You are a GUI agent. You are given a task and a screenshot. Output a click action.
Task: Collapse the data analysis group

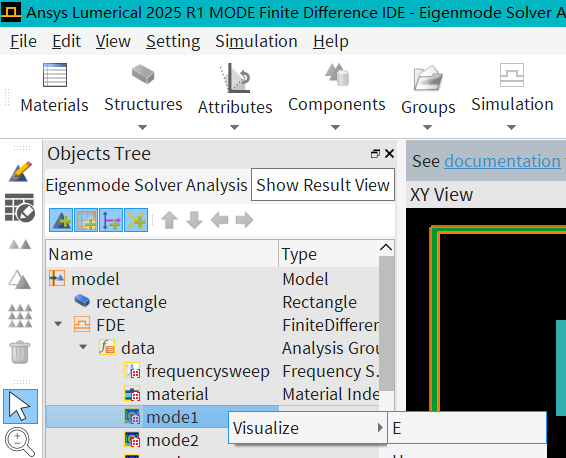point(83,347)
